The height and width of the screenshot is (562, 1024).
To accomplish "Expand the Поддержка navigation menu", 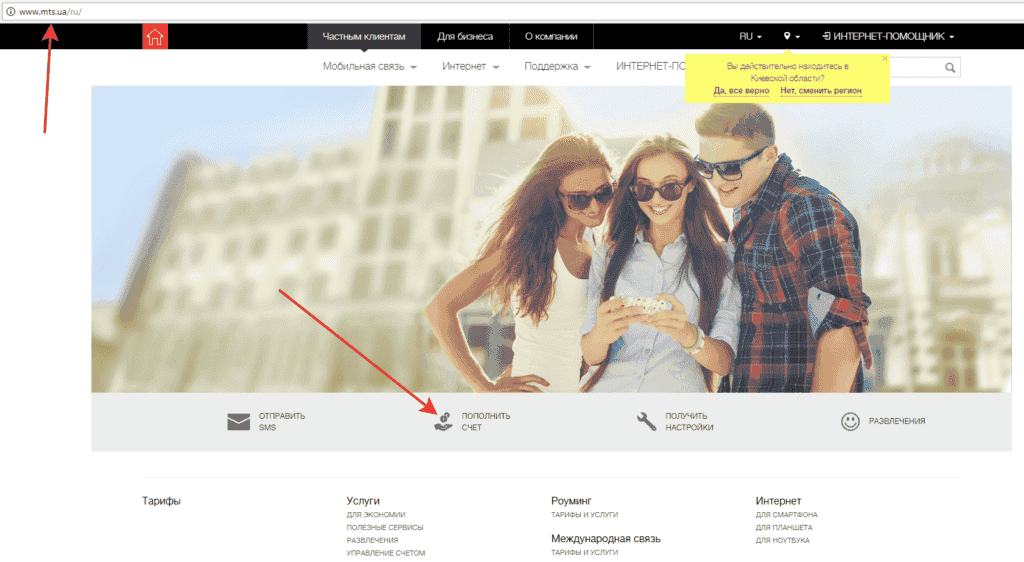I will [557, 67].
